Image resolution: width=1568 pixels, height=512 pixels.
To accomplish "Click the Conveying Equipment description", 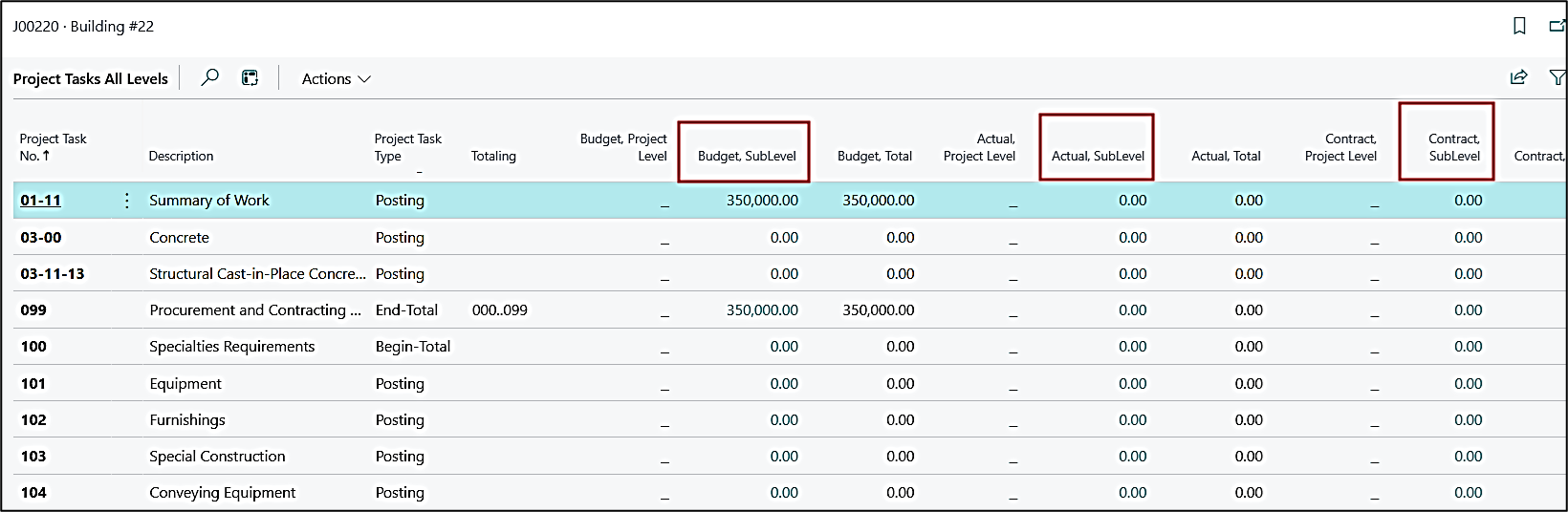I will tap(222, 493).
